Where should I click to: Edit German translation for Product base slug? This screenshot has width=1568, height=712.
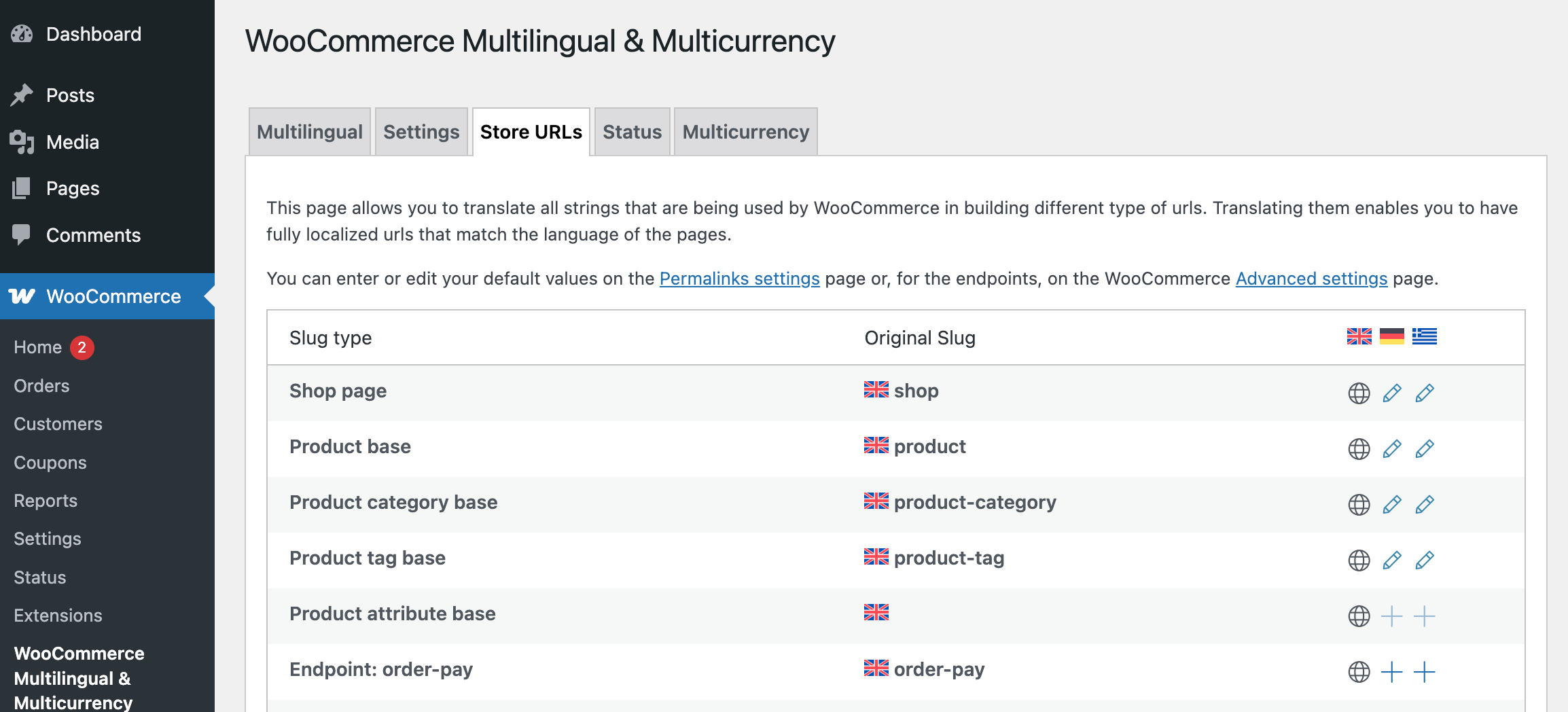[1392, 448]
